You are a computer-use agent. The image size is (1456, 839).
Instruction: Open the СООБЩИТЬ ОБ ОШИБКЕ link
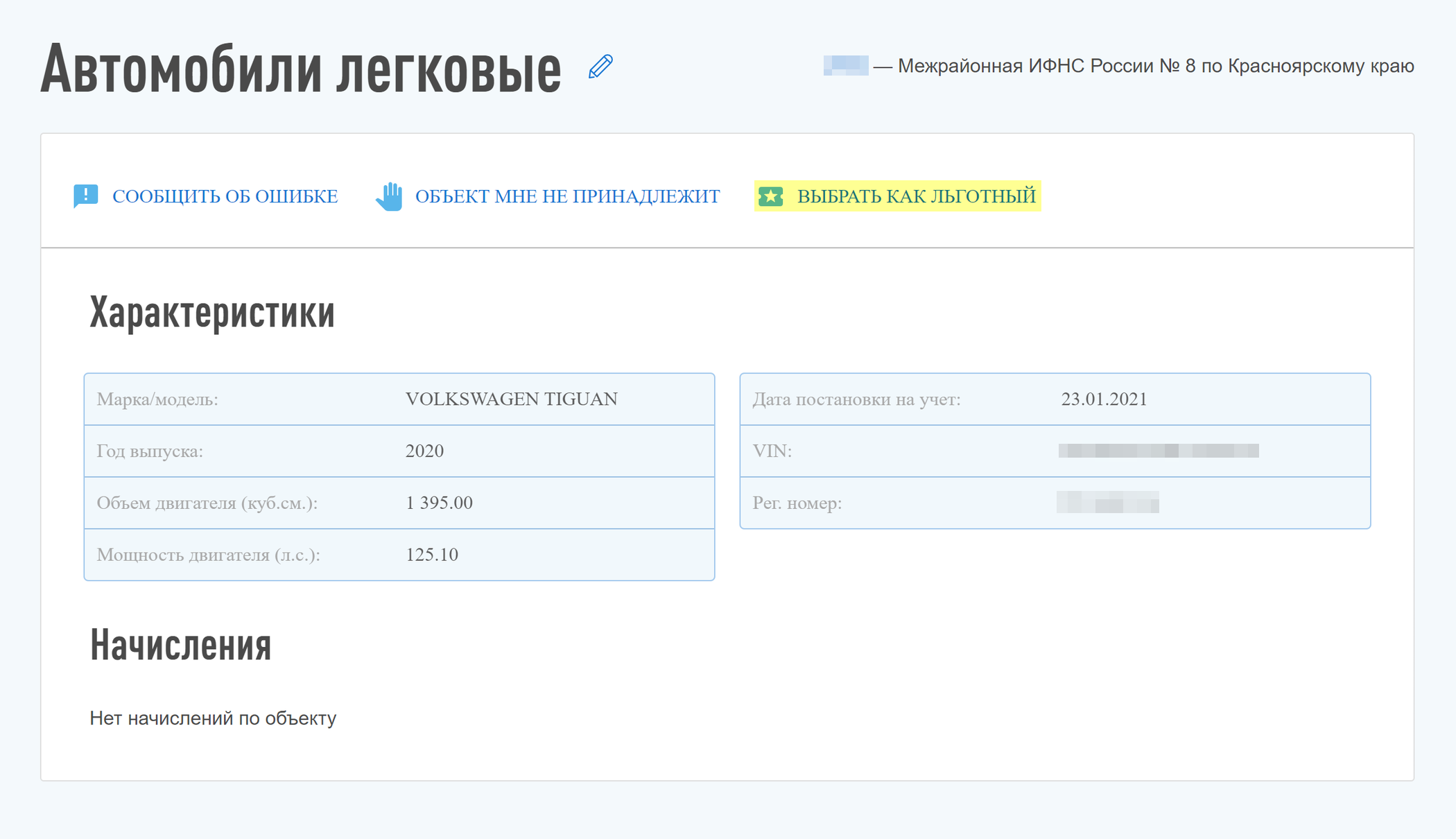coord(225,196)
